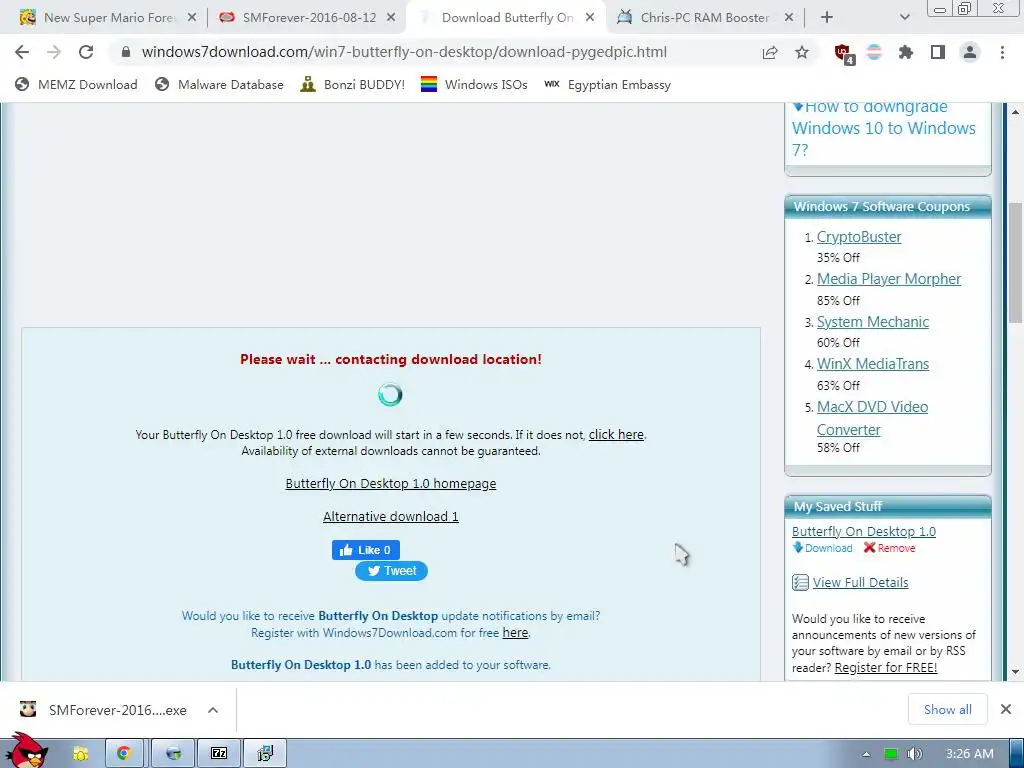This screenshot has width=1024, height=768.
Task: Open the Malware Database bookmark
Action: tap(219, 84)
